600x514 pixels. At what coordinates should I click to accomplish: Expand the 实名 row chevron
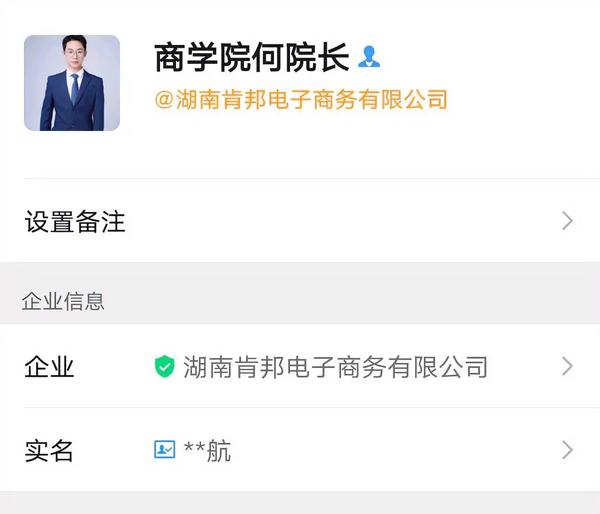point(567,450)
